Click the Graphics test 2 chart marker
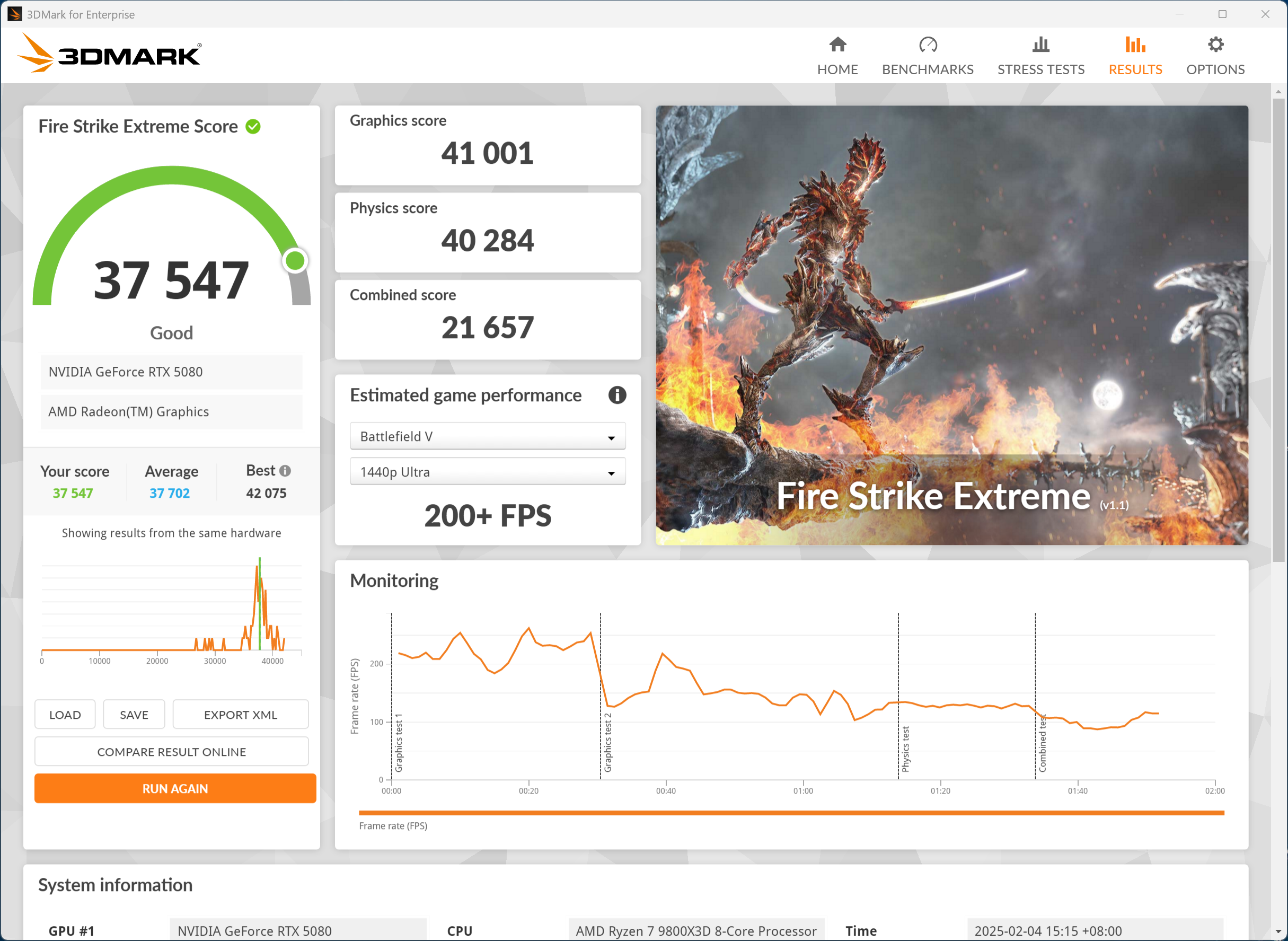The width and height of the screenshot is (1288, 941). pyautogui.click(x=607, y=742)
